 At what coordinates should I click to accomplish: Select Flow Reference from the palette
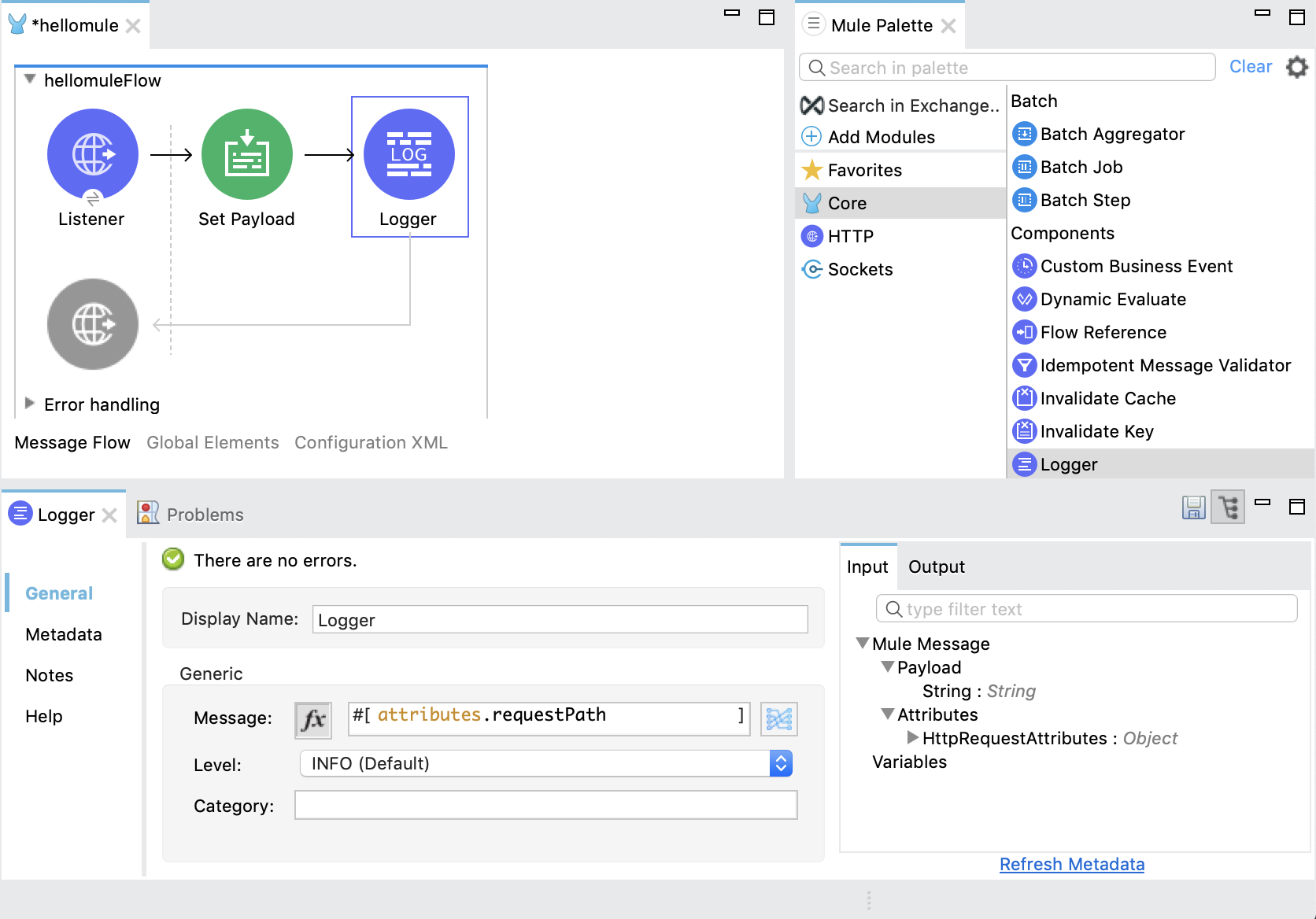pos(1102,332)
